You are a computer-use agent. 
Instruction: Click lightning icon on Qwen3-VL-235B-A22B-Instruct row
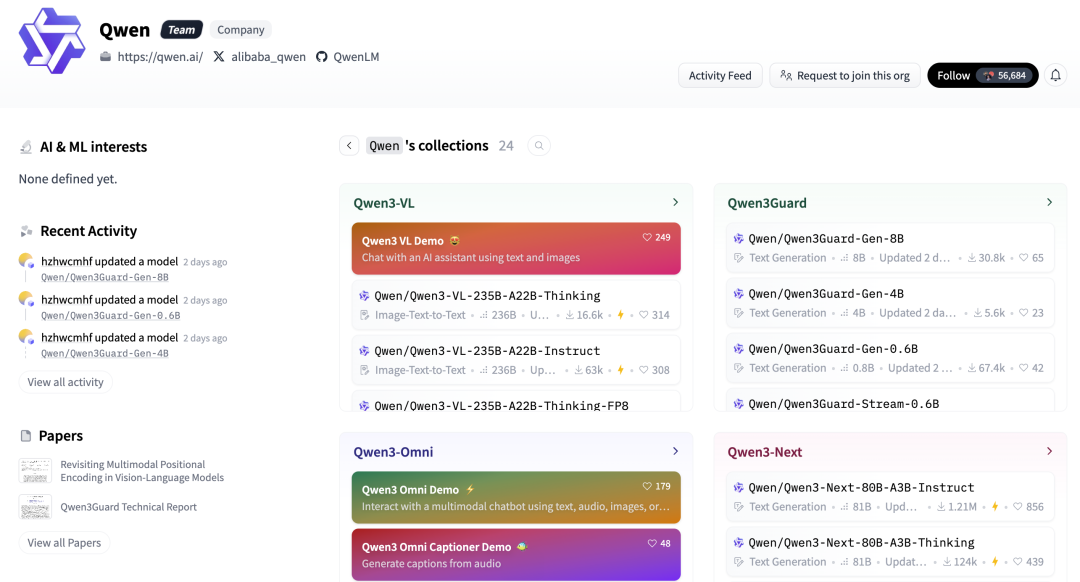point(621,370)
